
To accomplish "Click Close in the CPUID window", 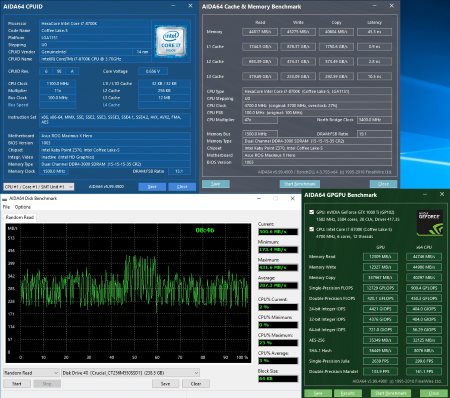I will 182,187.
